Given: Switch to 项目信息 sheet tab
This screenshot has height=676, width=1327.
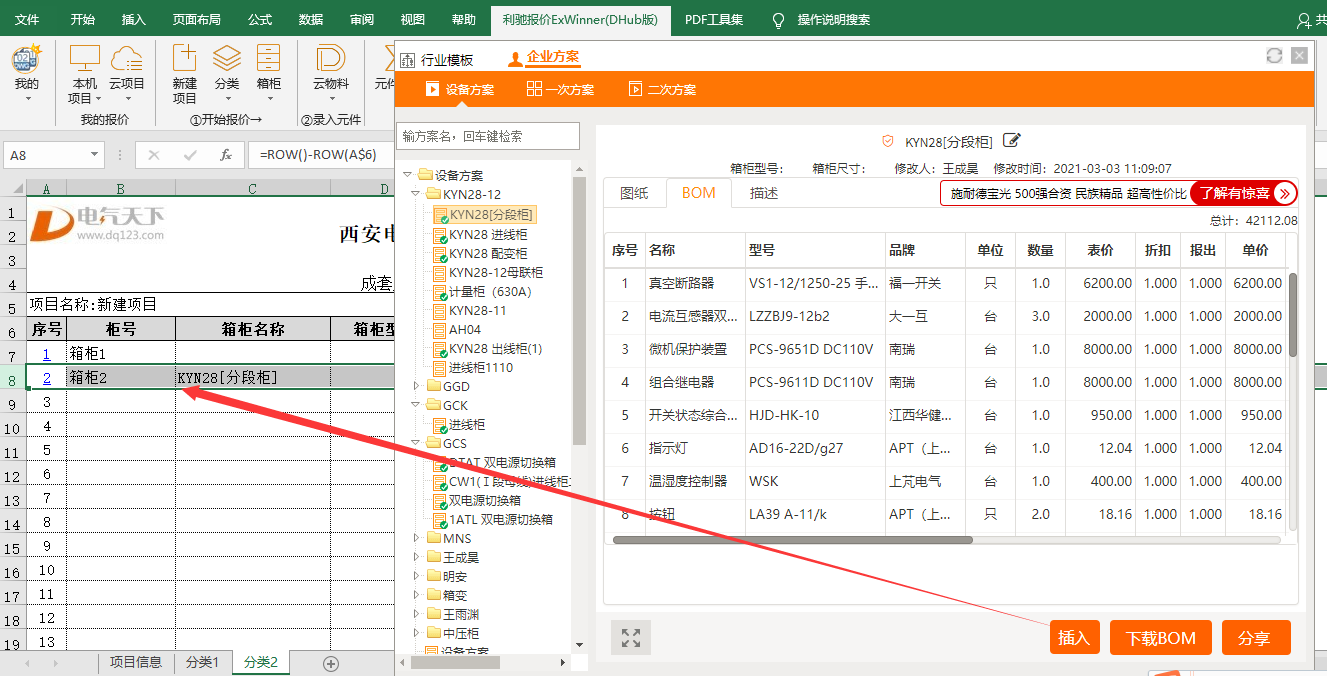Looking at the screenshot, I should (x=136, y=663).
